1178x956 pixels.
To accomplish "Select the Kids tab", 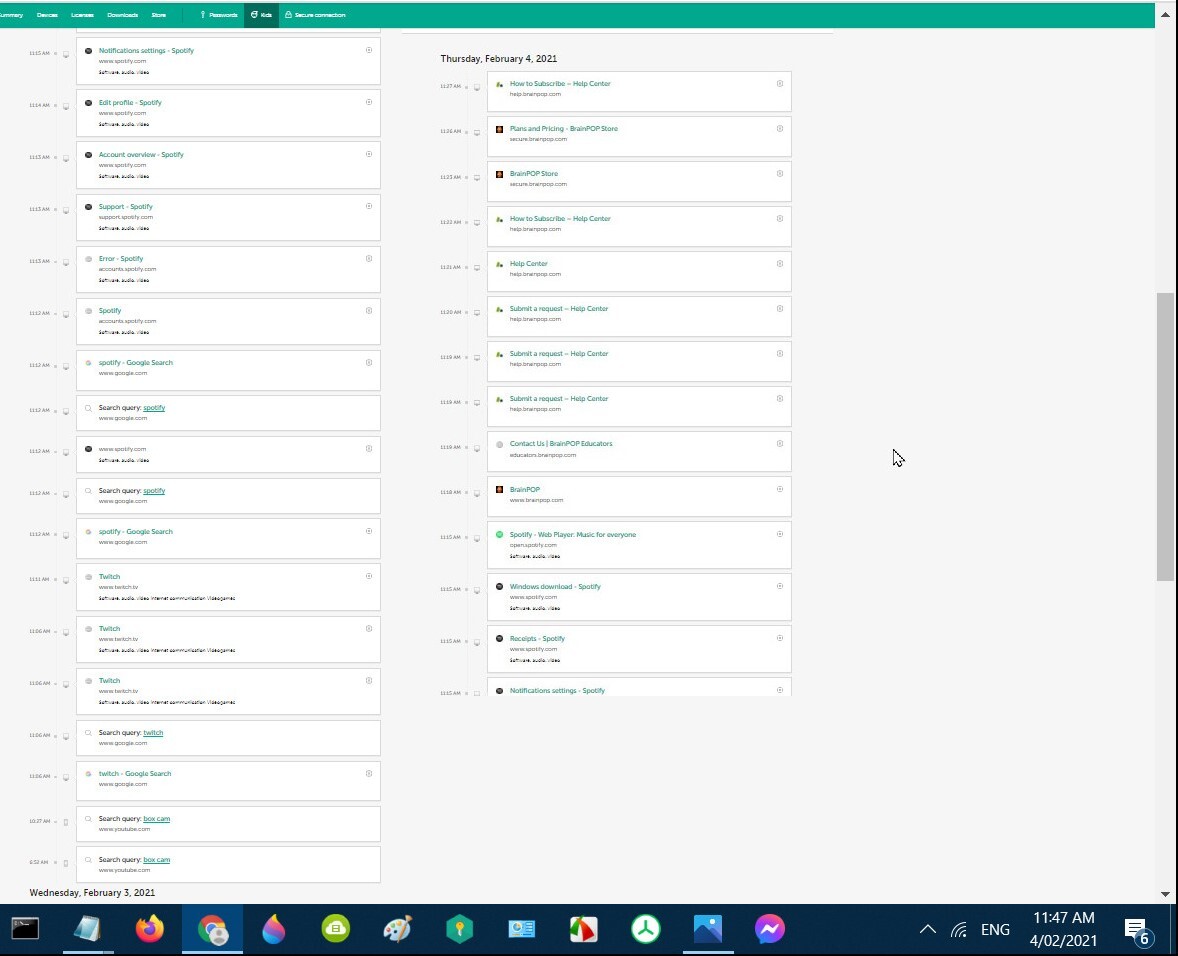I will pos(261,15).
